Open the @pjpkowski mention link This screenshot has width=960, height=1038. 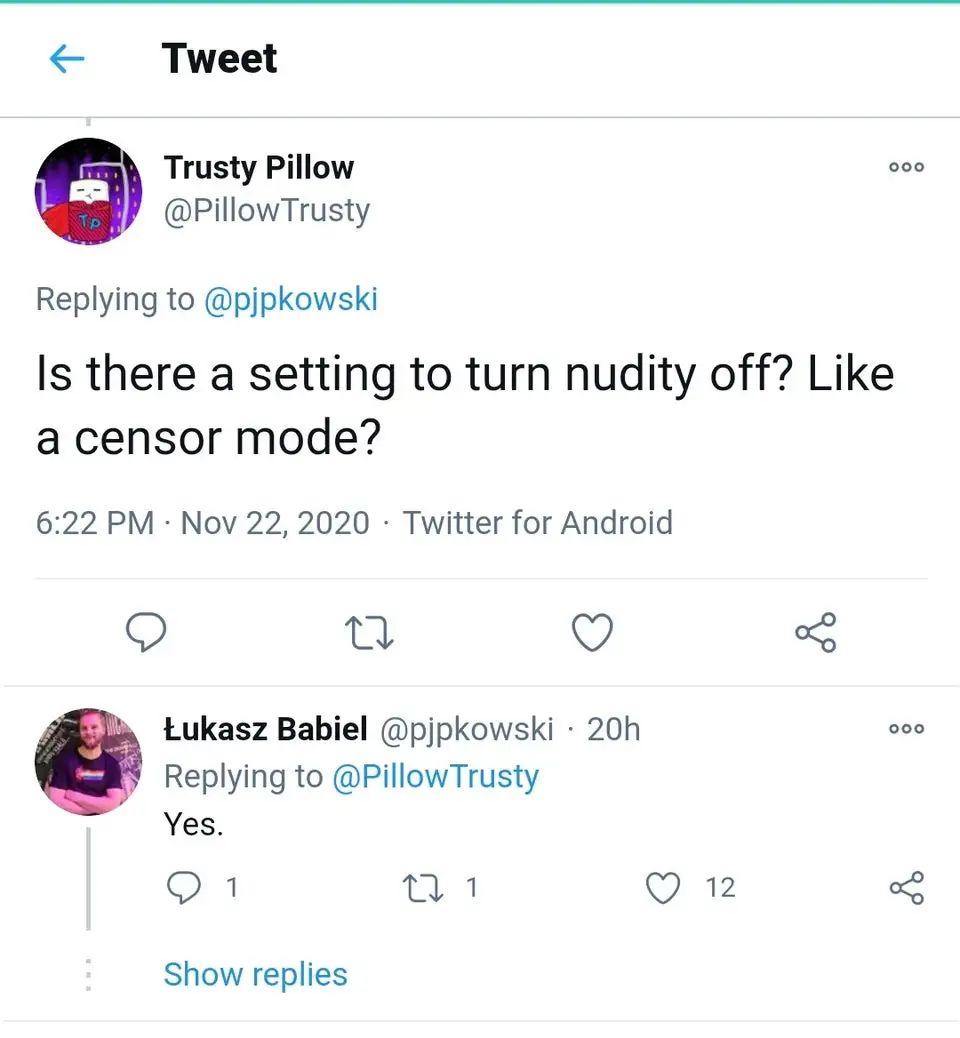pos(290,299)
